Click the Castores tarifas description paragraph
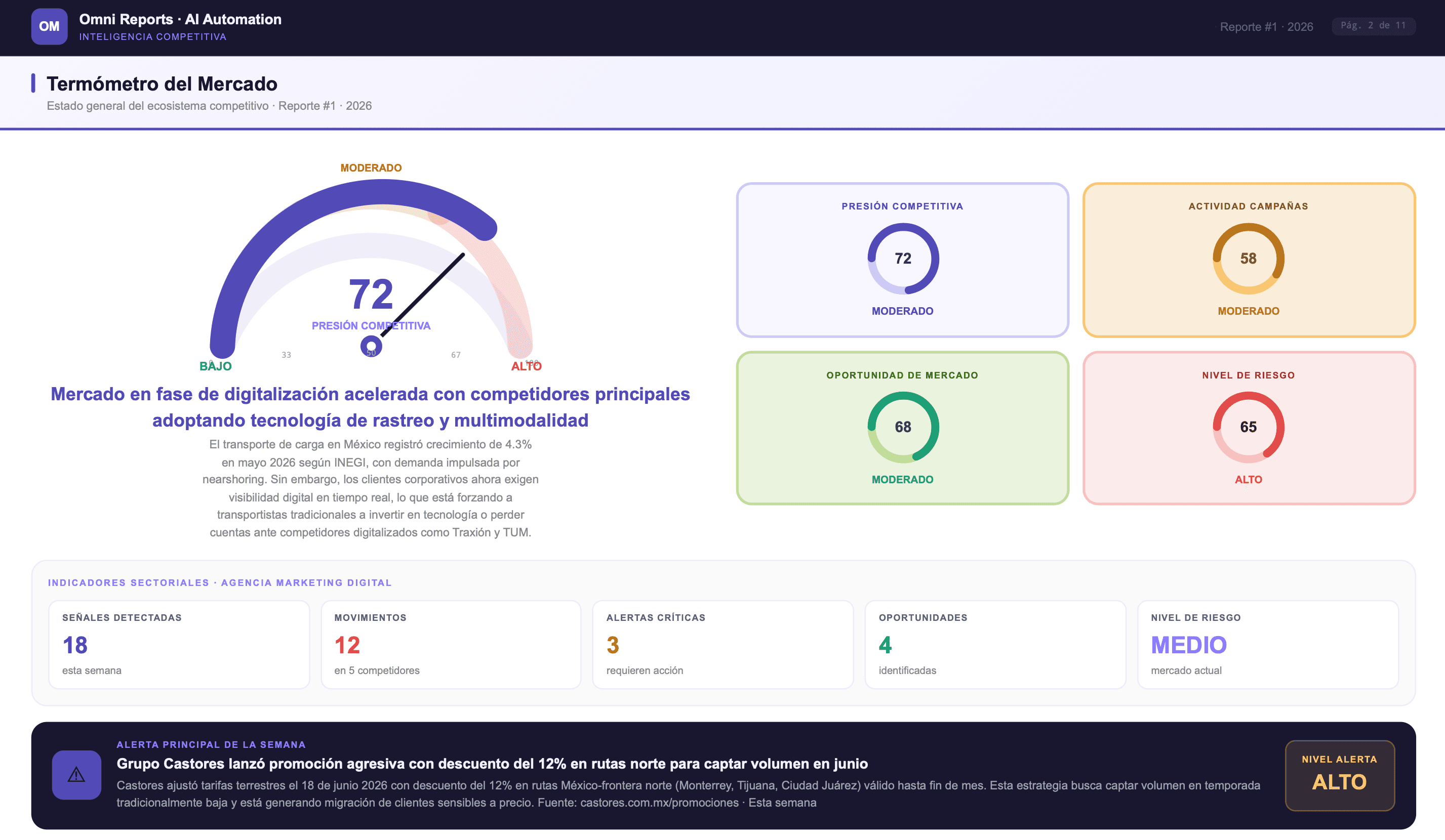 tap(688, 793)
